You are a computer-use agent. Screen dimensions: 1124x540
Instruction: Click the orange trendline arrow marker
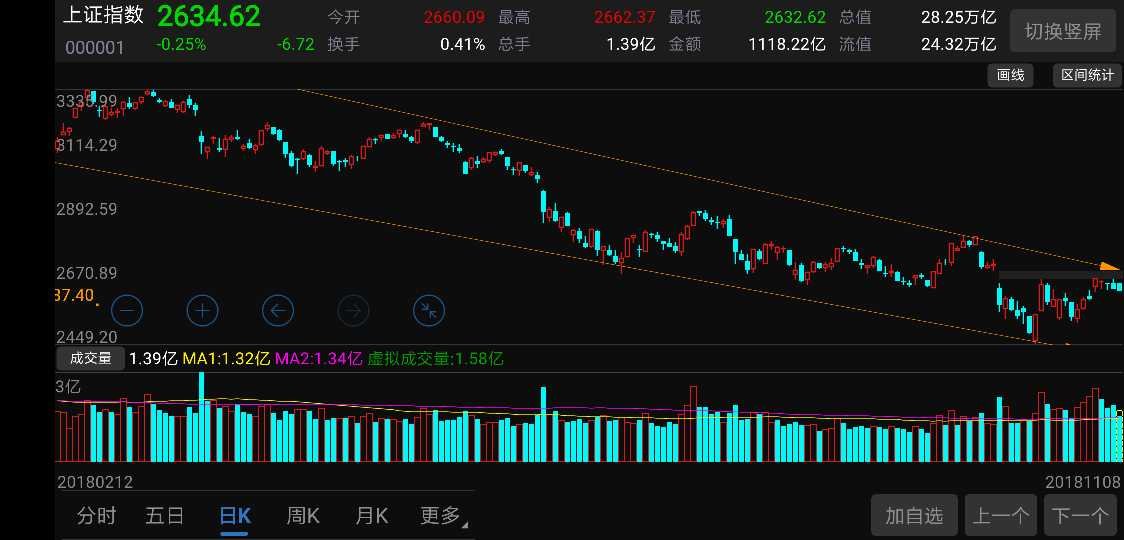[1109, 266]
